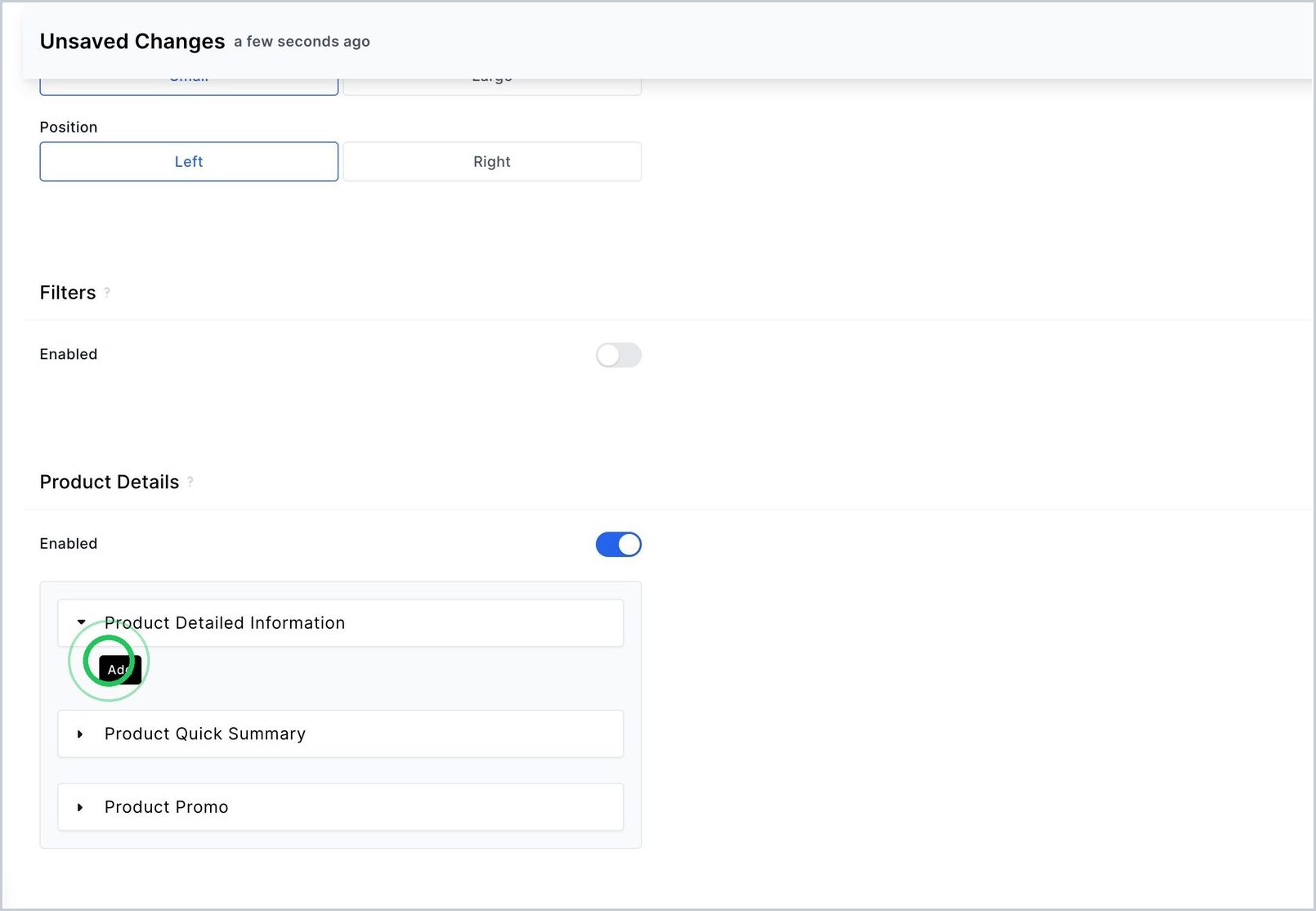
Task: Click the Filters section heading
Action: [x=68, y=293]
